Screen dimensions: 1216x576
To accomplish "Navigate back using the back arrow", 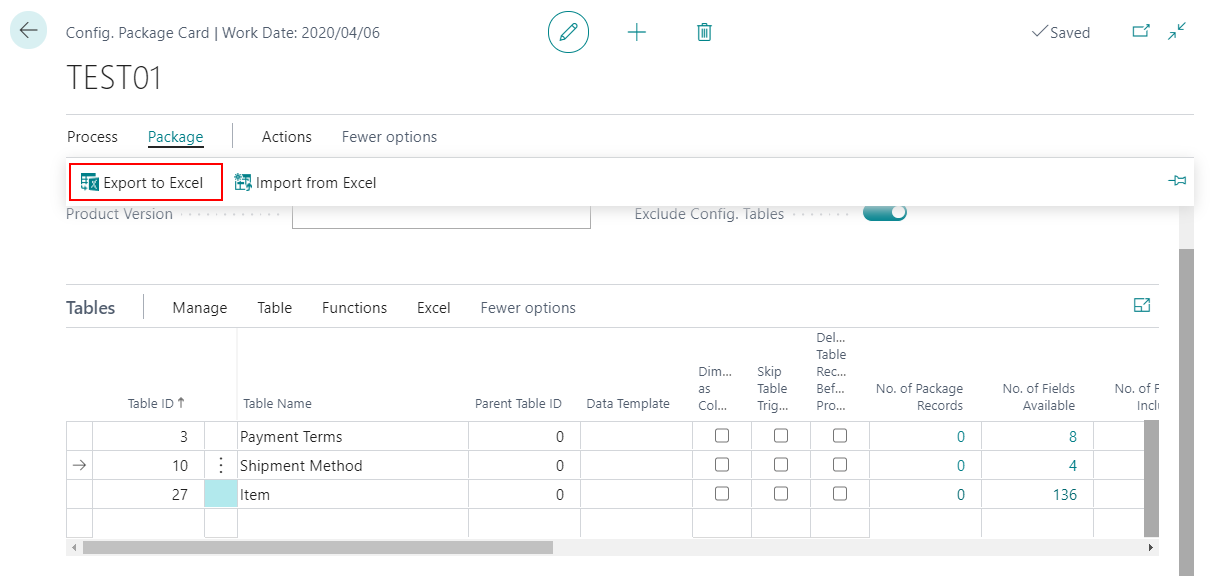I will point(28,29).
